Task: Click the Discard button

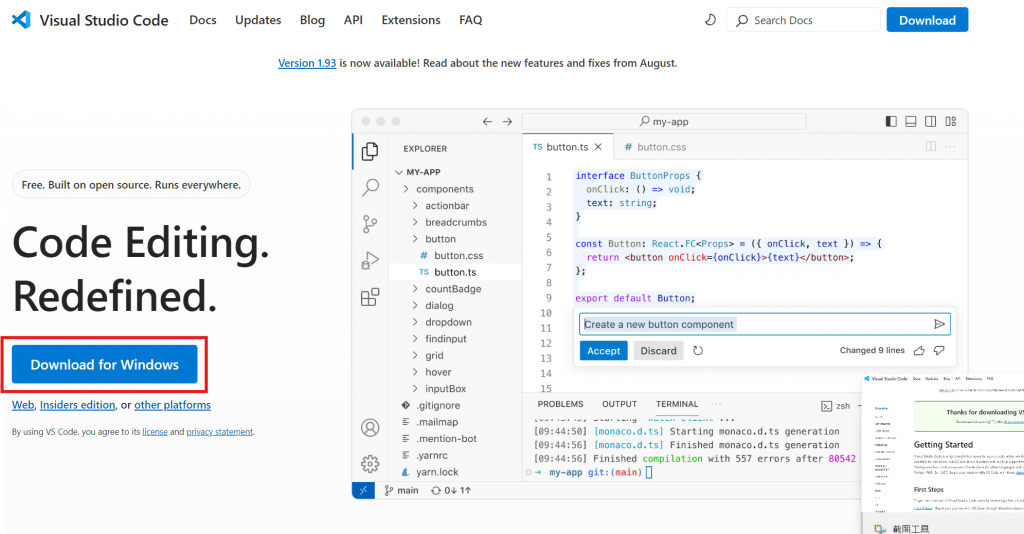Action: pos(658,351)
